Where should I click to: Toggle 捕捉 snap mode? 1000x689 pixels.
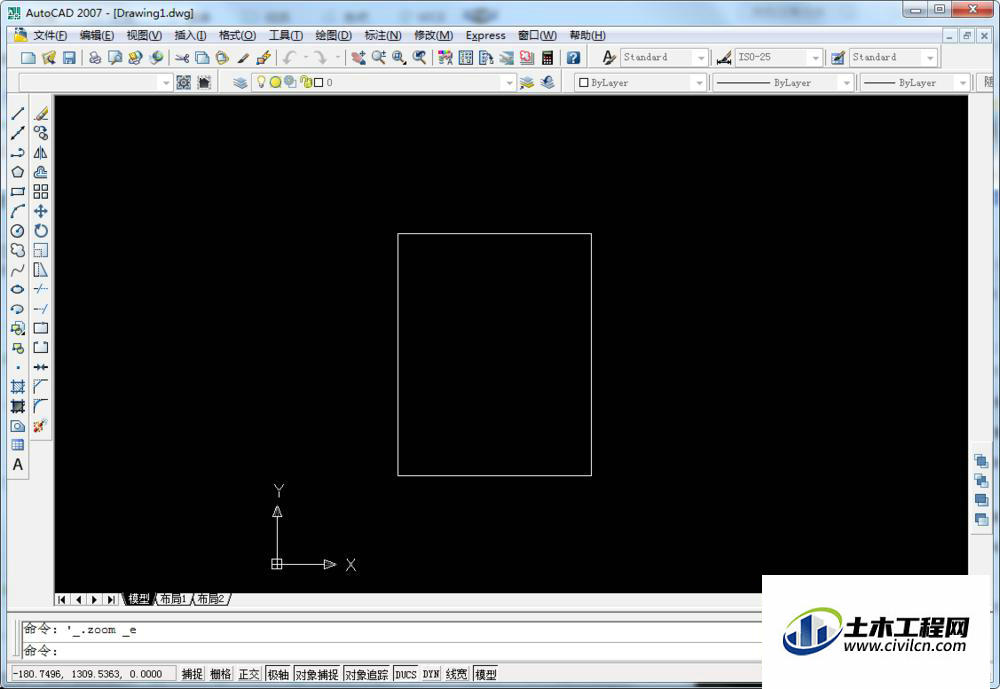pyautogui.click(x=192, y=674)
